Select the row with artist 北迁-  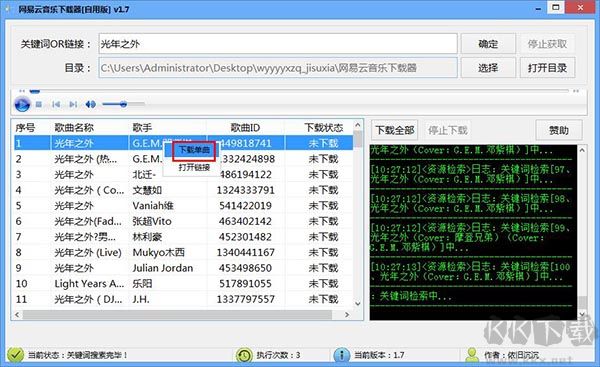(x=183, y=175)
